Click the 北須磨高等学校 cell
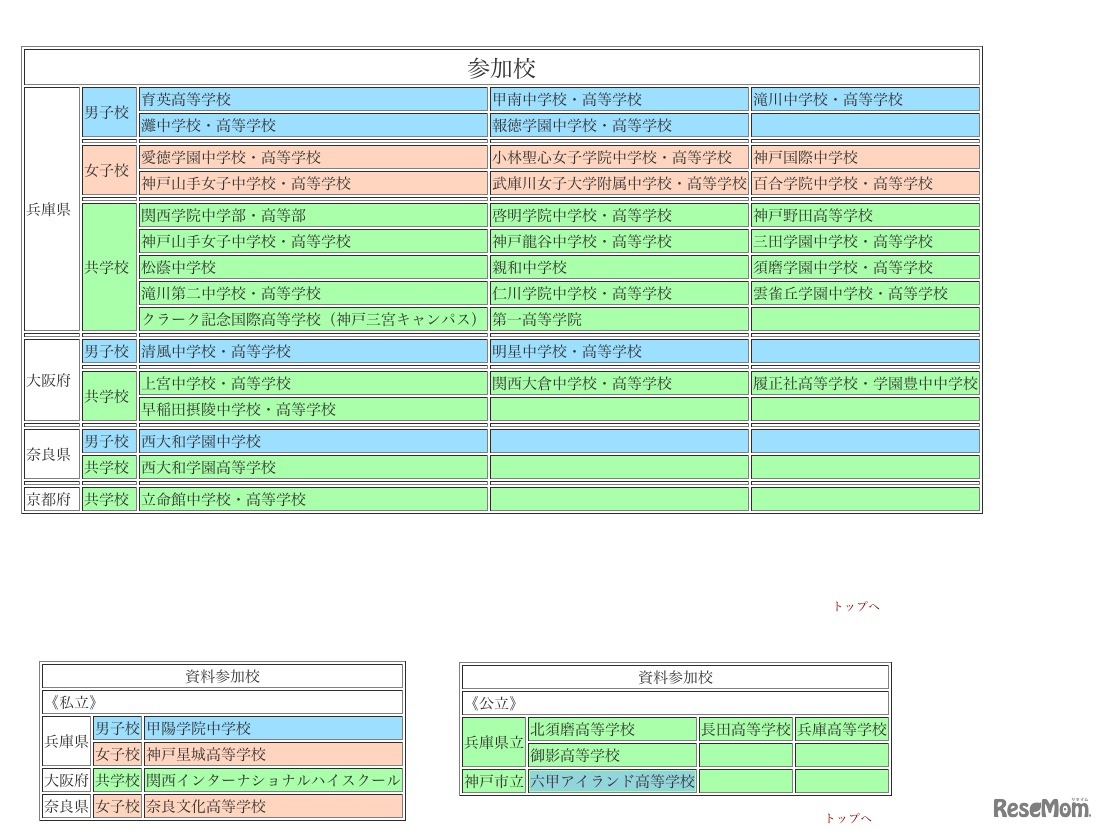Viewport: 1104px width, 831px height. tap(612, 729)
